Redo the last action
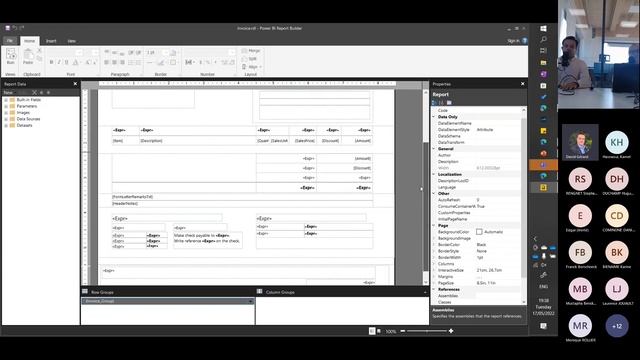Viewport: 640px width, 360px height. tap(22, 28)
